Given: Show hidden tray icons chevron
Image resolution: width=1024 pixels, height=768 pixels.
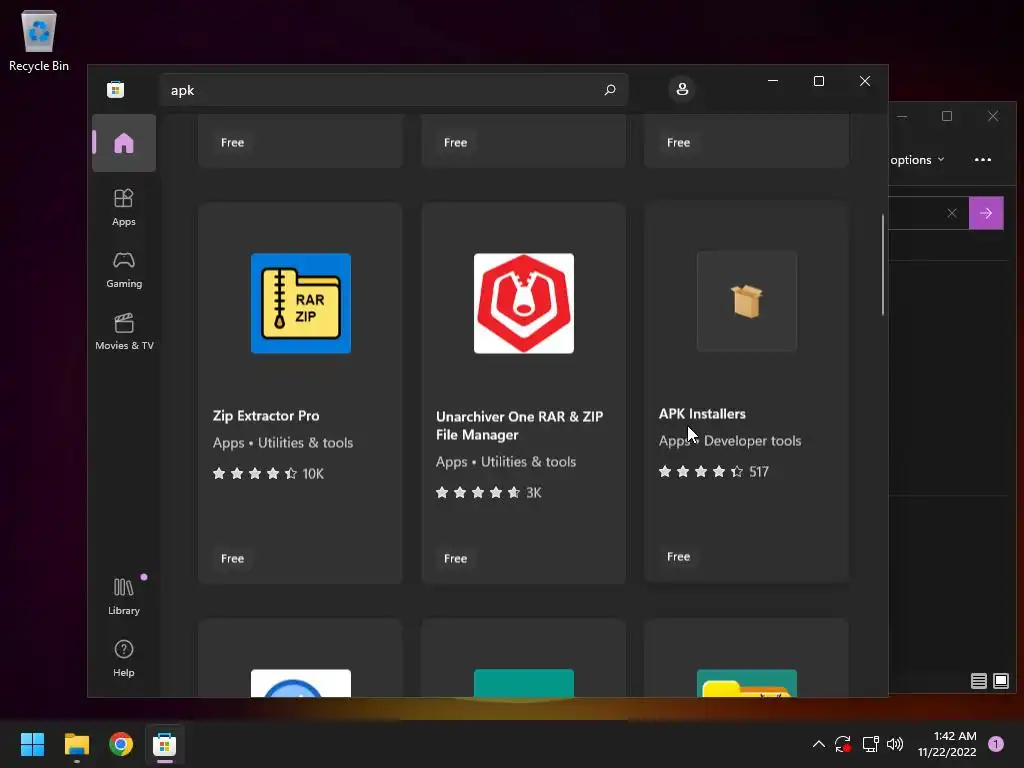Looking at the screenshot, I should 818,744.
